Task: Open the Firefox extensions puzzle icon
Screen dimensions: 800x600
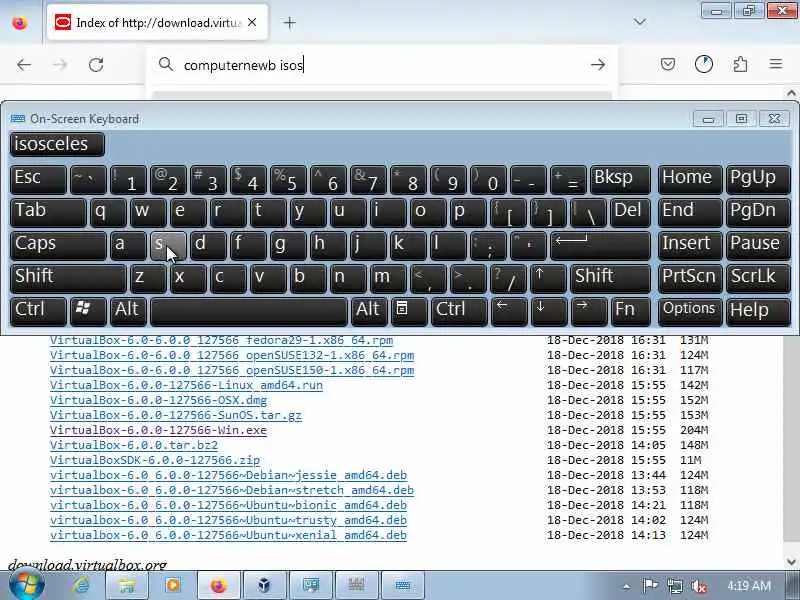Action: point(740,64)
